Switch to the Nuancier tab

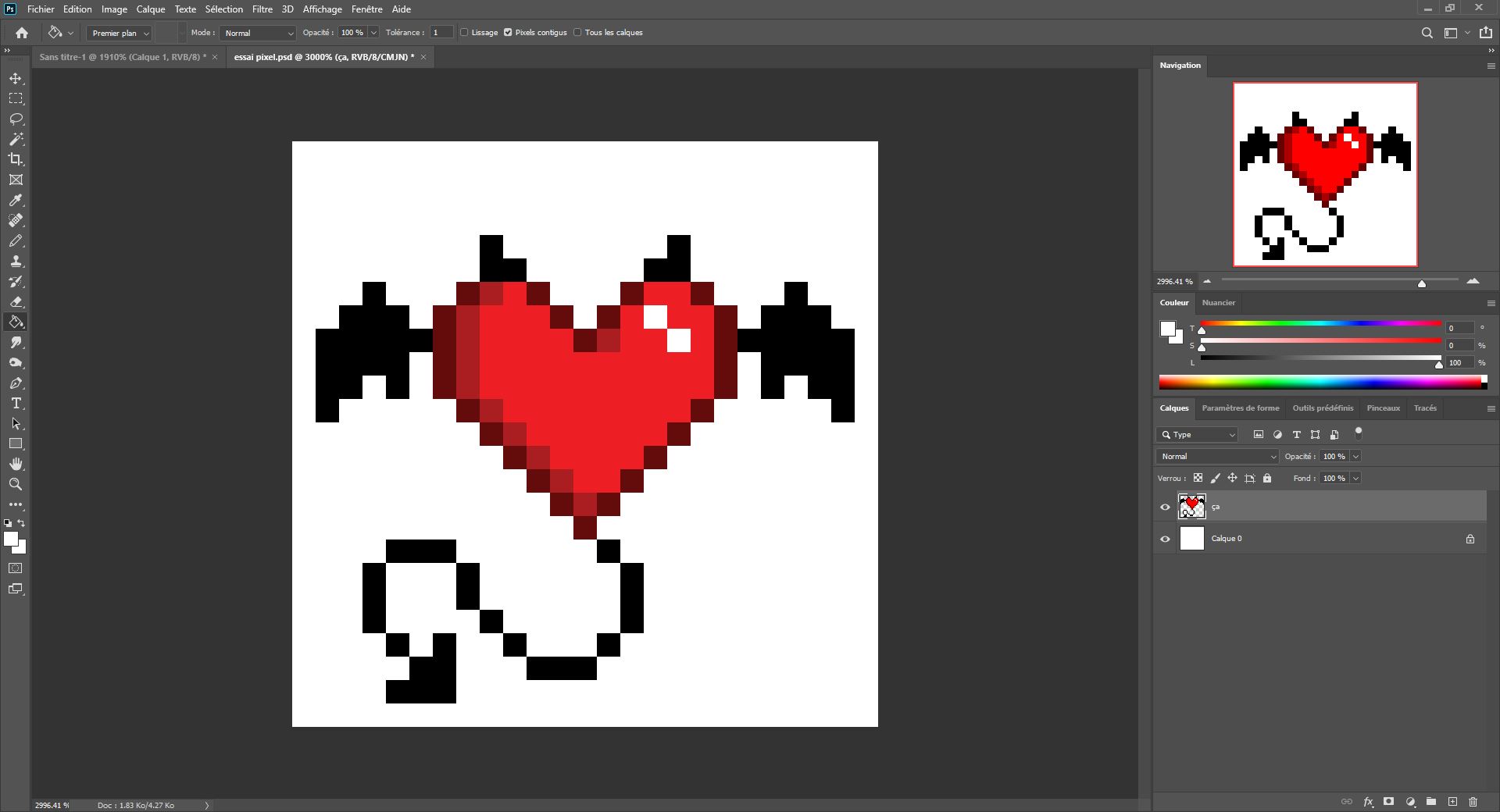coord(1218,303)
